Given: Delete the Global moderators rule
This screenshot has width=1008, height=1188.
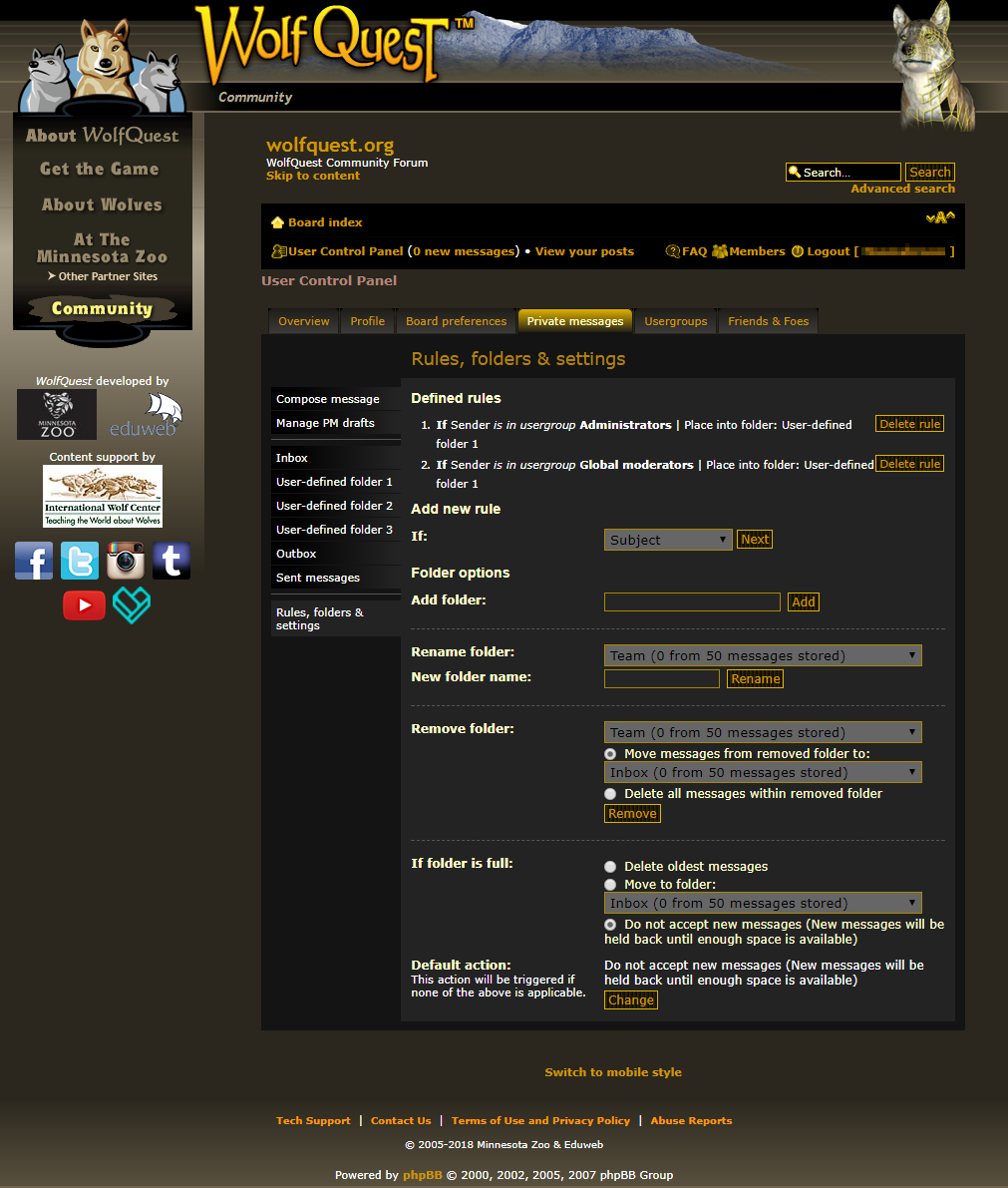Looking at the screenshot, I should pos(909,464).
